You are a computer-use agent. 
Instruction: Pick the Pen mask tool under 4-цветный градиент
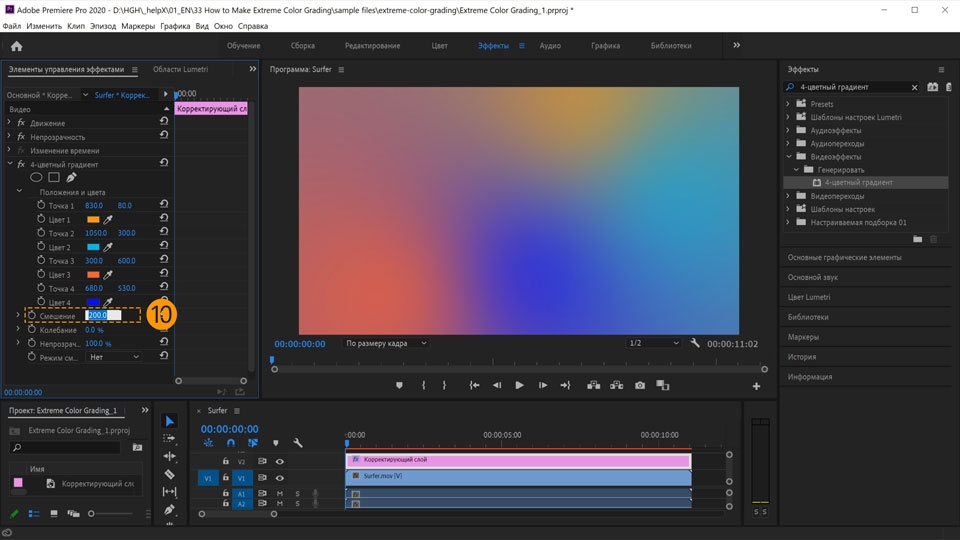[x=71, y=178]
